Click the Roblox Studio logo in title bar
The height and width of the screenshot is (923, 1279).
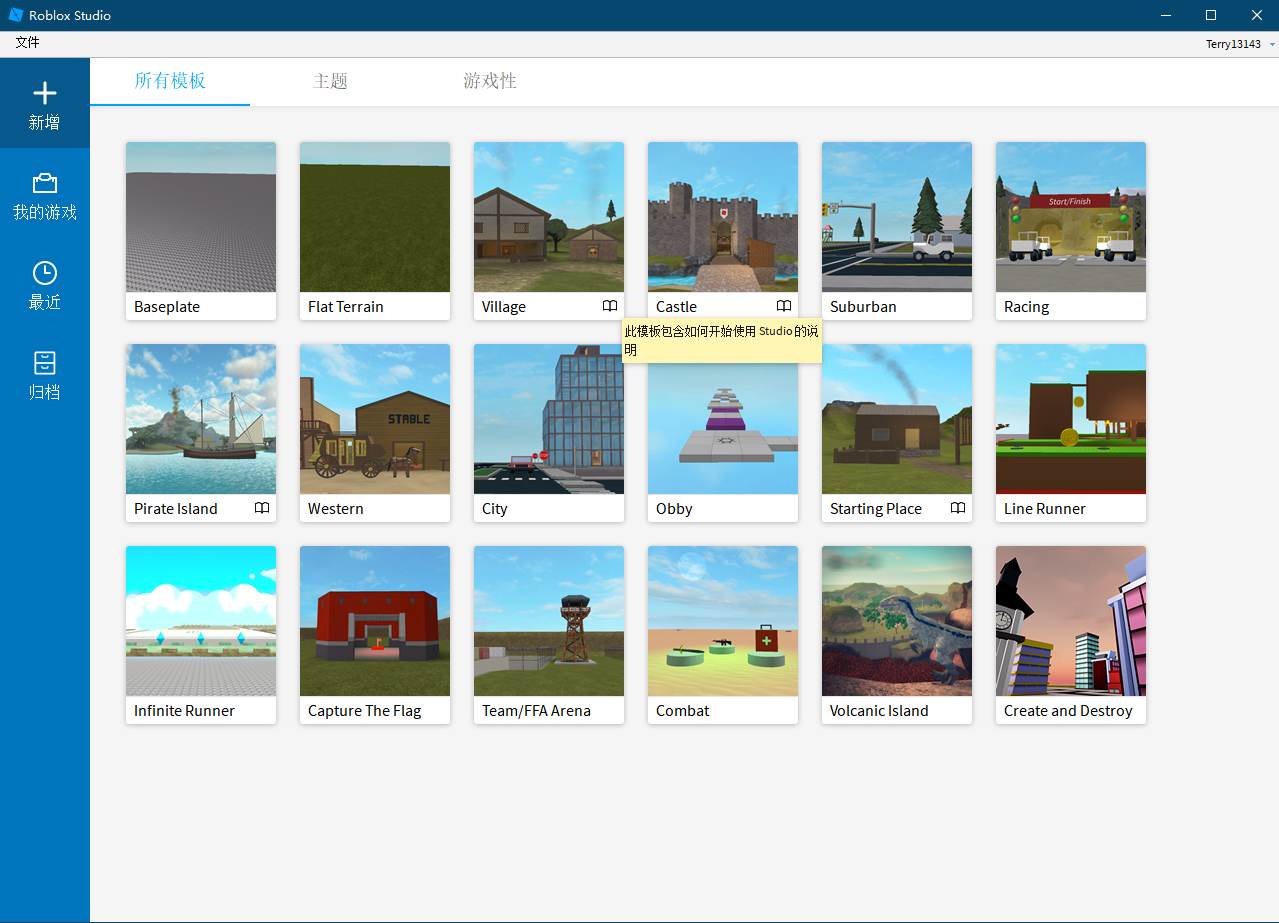pyautogui.click(x=15, y=15)
